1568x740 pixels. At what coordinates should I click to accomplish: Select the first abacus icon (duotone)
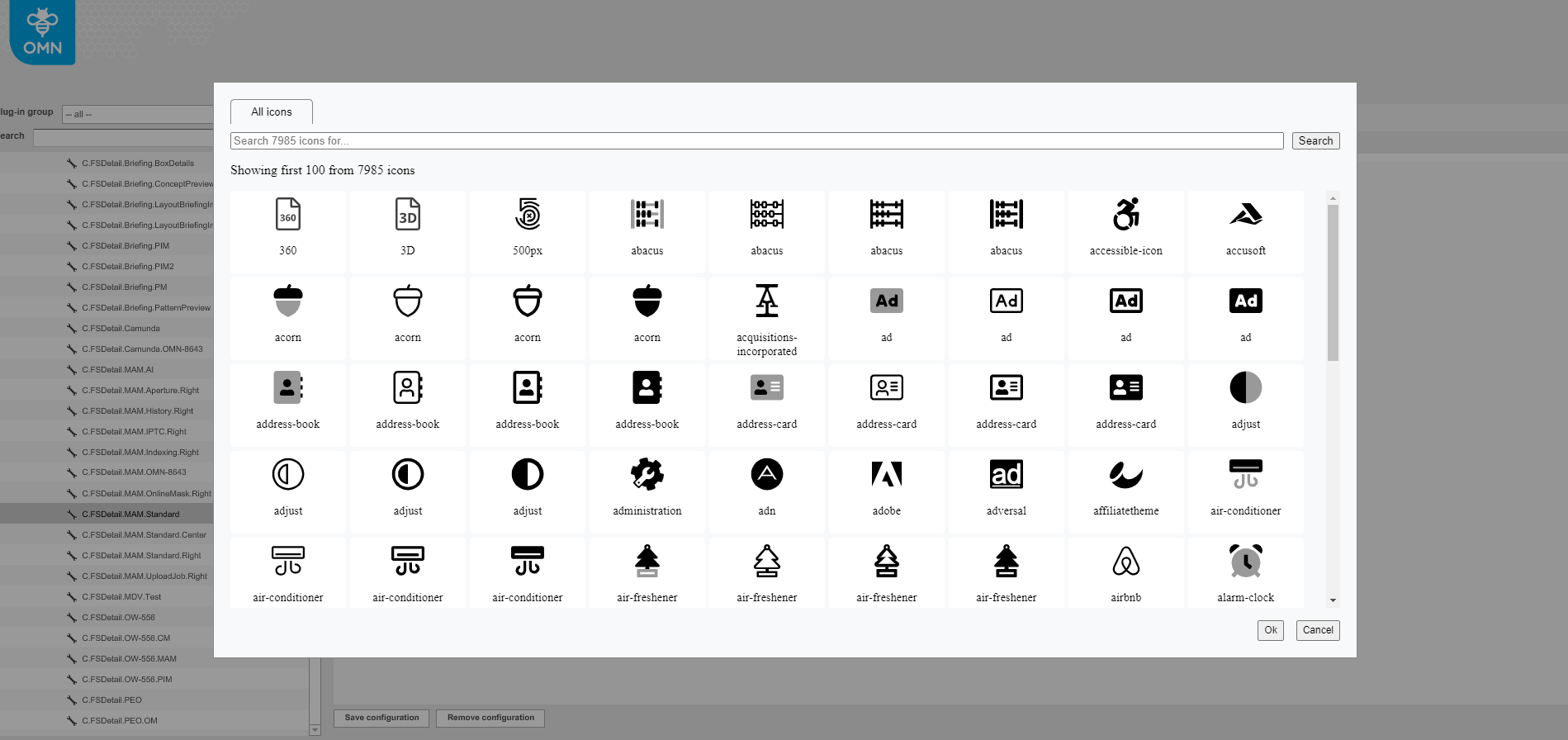pyautogui.click(x=647, y=231)
